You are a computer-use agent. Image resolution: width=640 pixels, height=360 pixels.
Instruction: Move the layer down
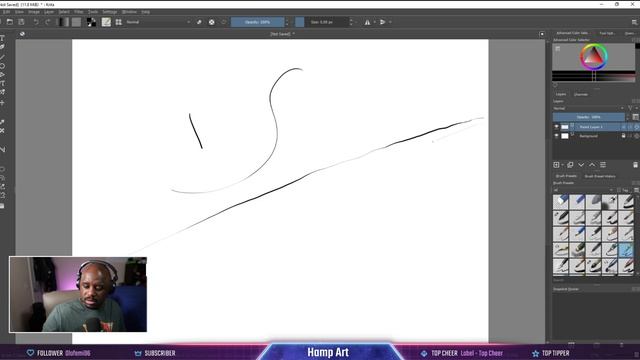[581, 165]
